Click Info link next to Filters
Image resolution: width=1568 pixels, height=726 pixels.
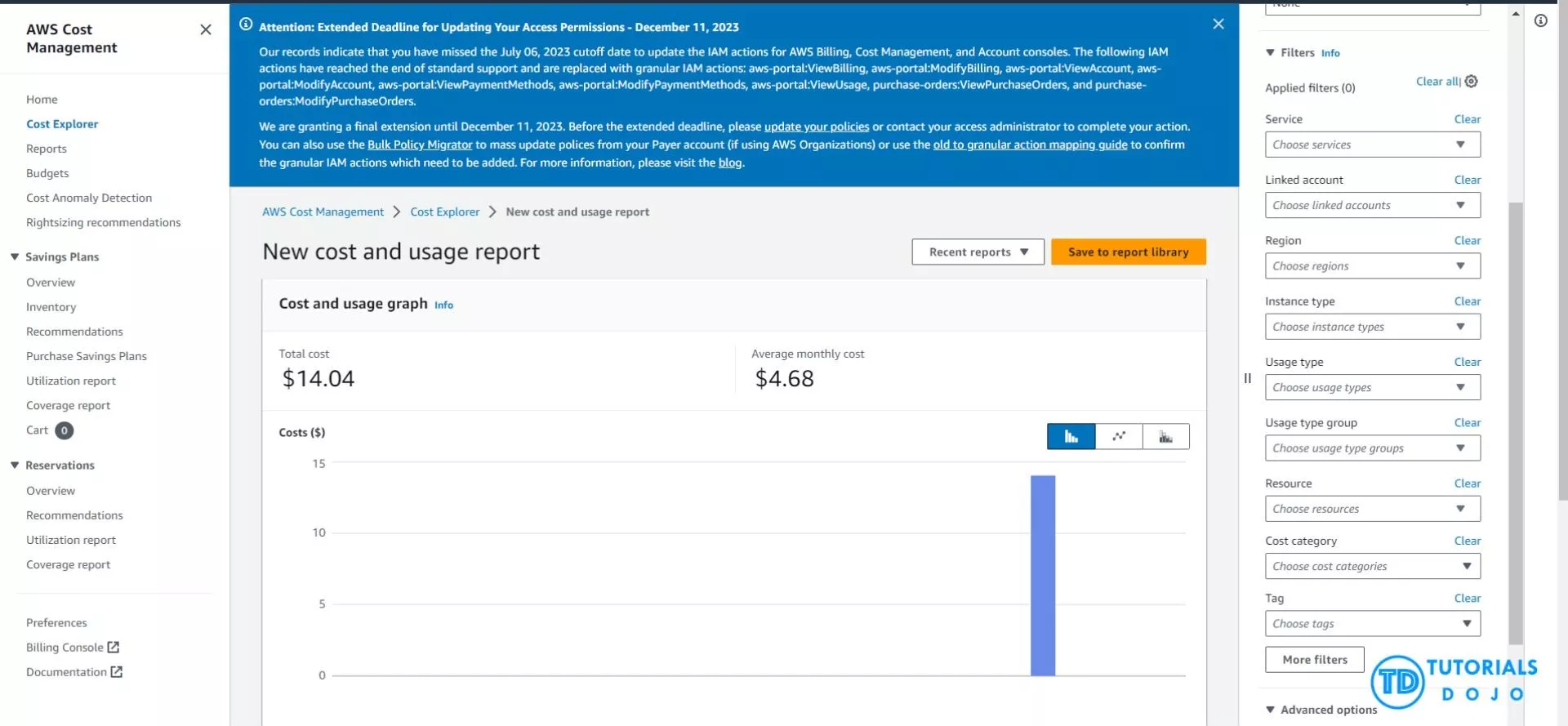click(x=1330, y=53)
